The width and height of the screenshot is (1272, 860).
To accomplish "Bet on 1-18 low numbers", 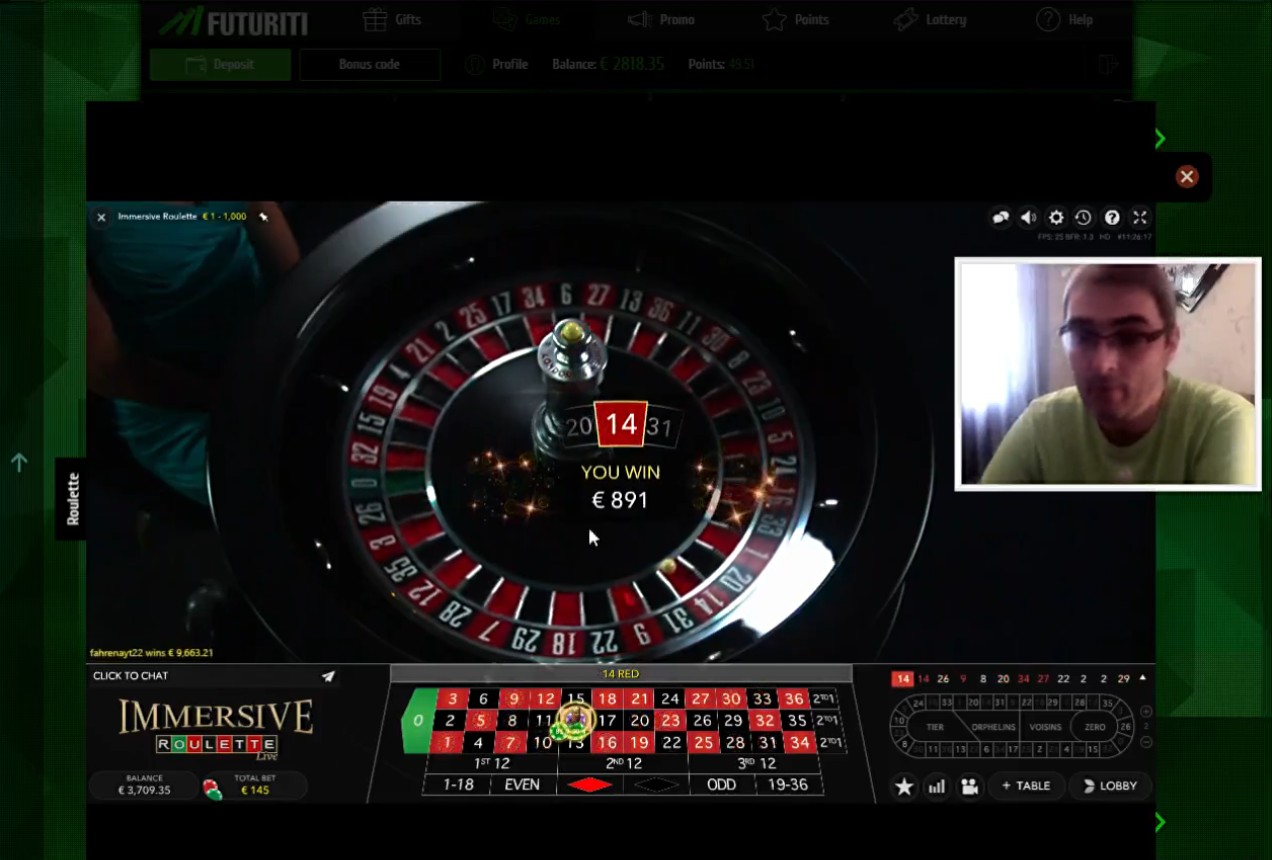I will click(458, 785).
